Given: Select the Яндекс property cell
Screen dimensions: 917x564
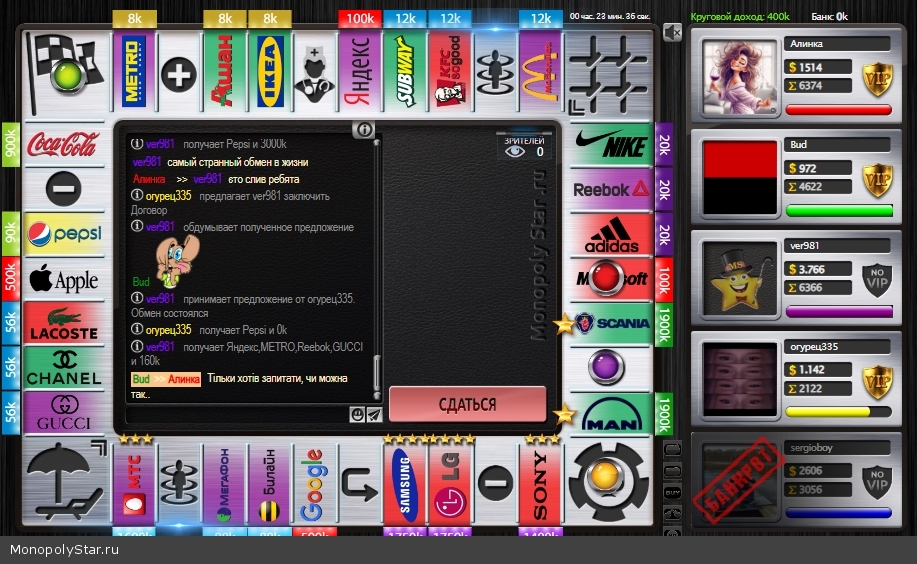Looking at the screenshot, I should coord(360,71).
